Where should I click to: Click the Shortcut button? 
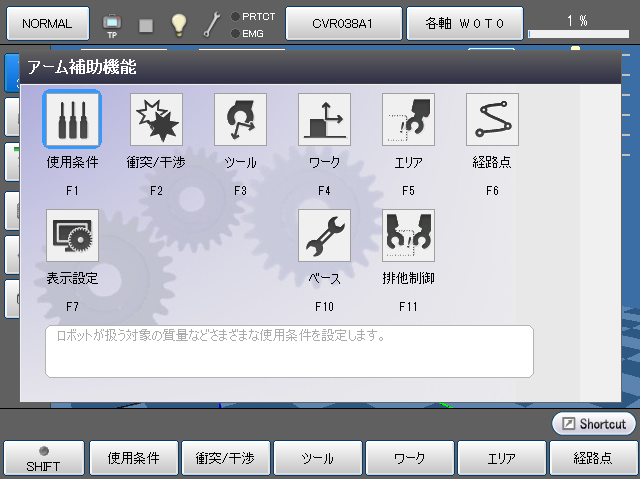pyautogui.click(x=593, y=424)
